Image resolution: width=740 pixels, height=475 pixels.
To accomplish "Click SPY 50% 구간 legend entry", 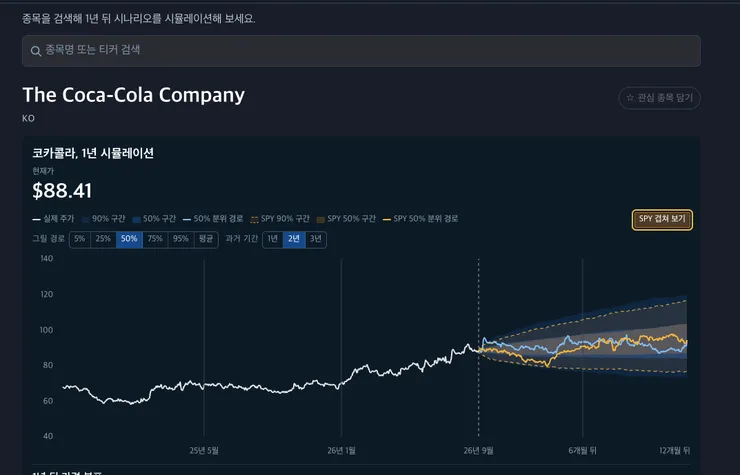I will click(346, 219).
